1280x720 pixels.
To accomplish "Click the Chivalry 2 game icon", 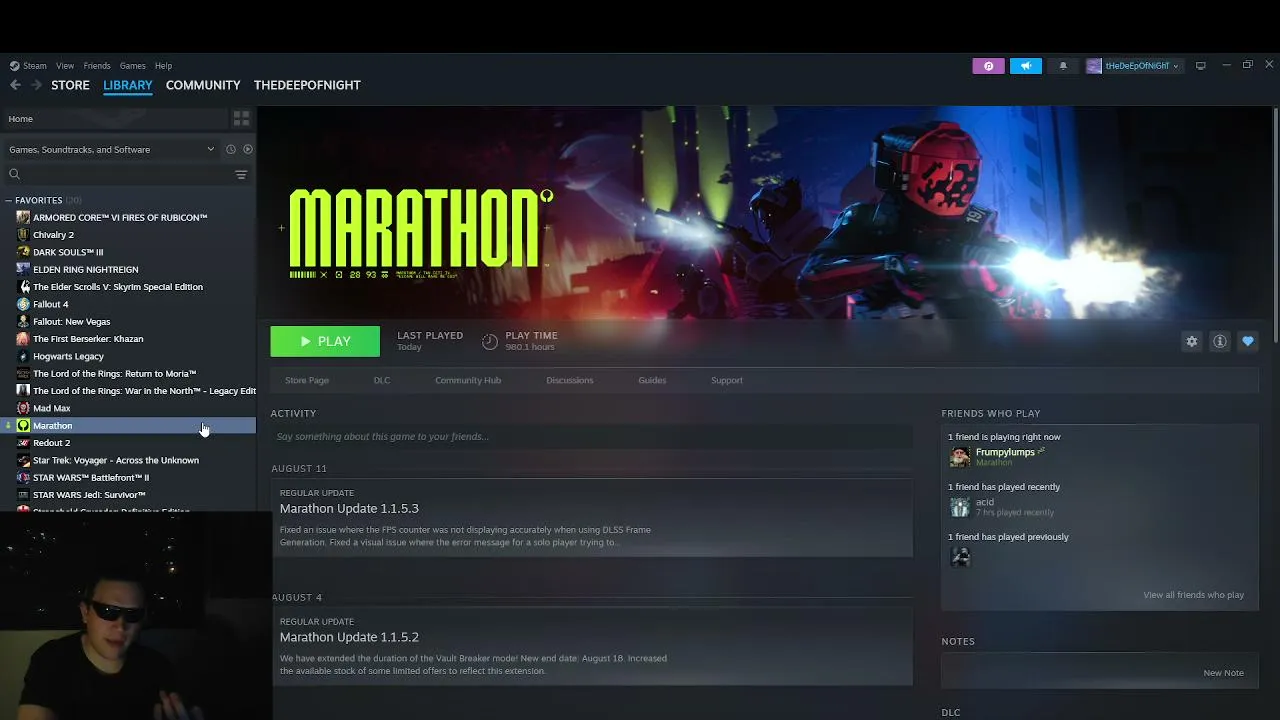I will click(24, 235).
